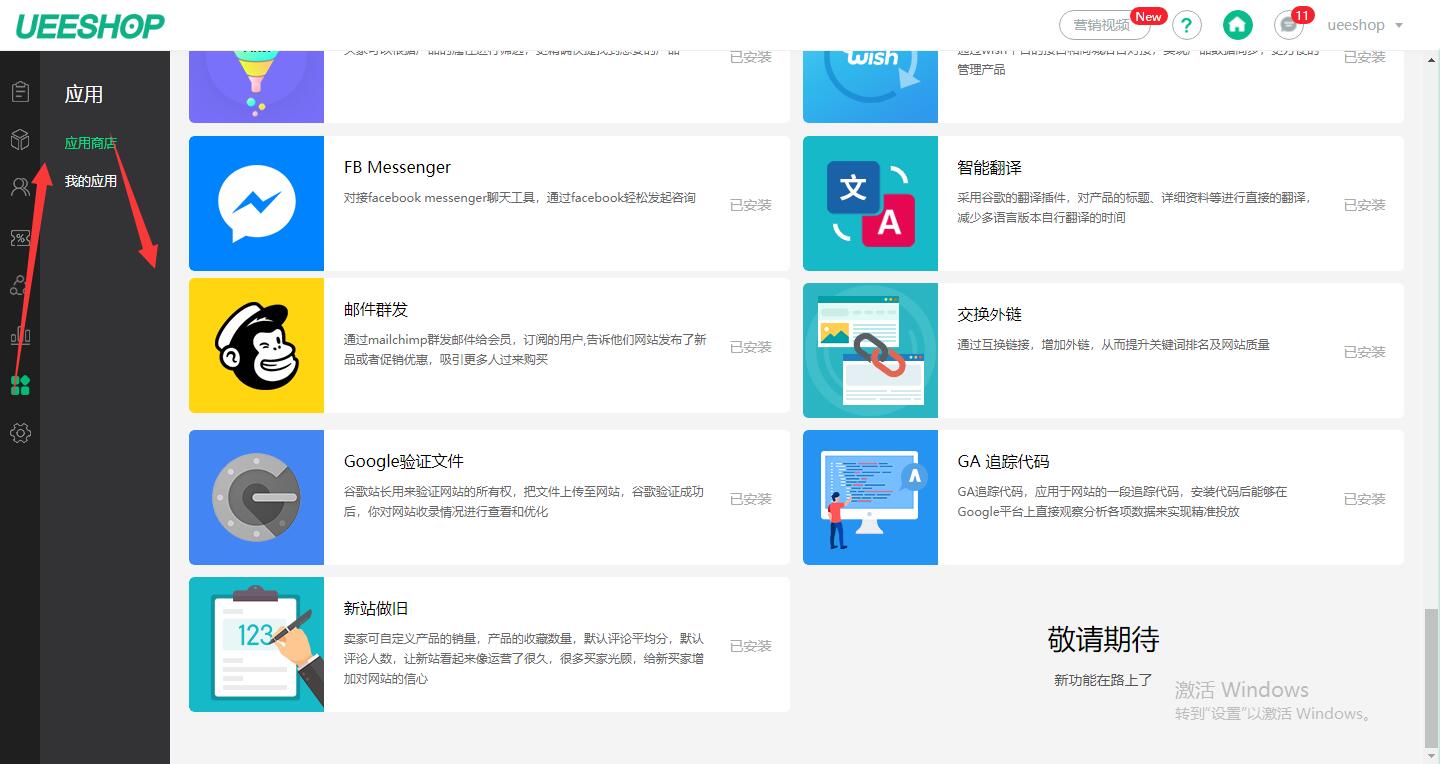Click the Wish app icon

[870, 86]
